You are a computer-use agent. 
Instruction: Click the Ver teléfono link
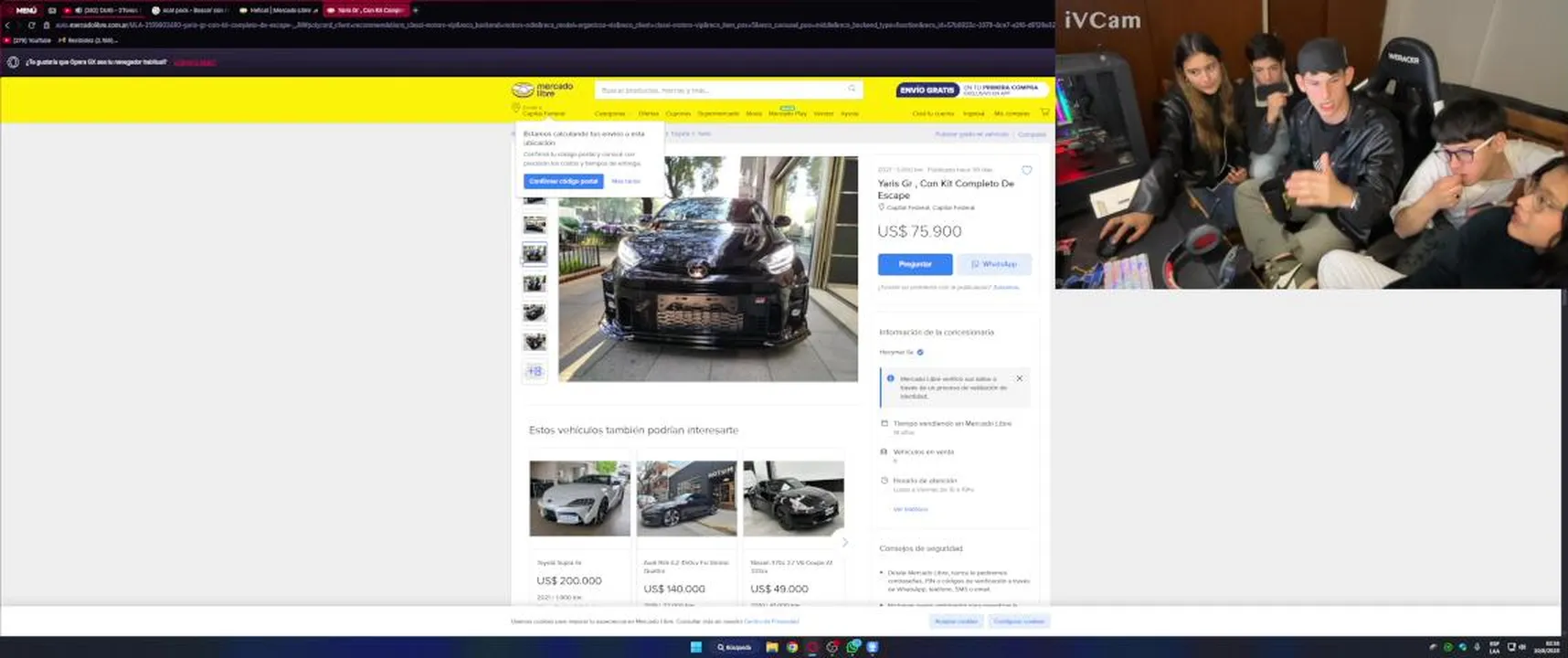[910, 509]
